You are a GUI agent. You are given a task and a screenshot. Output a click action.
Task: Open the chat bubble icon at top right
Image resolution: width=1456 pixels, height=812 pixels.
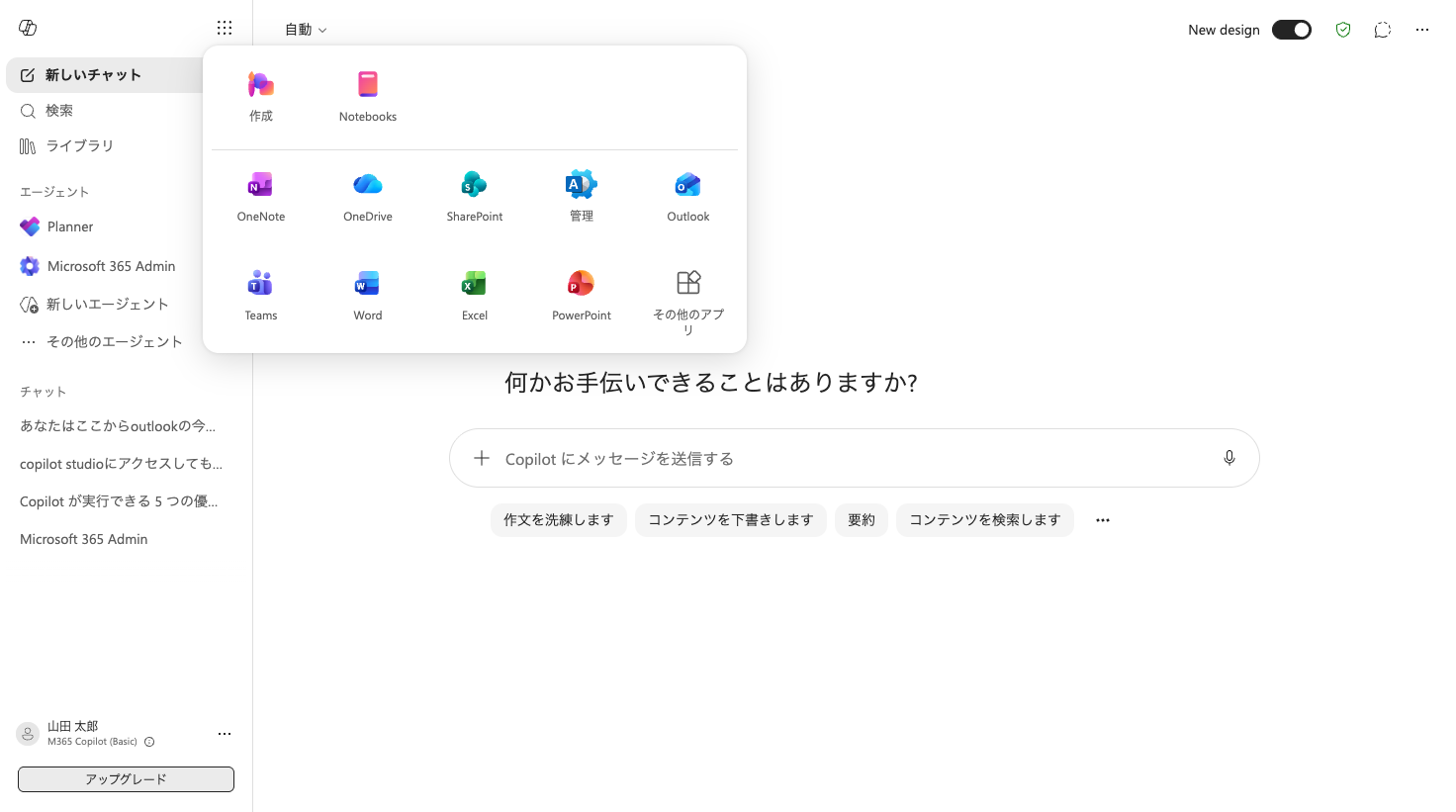pos(1383,30)
